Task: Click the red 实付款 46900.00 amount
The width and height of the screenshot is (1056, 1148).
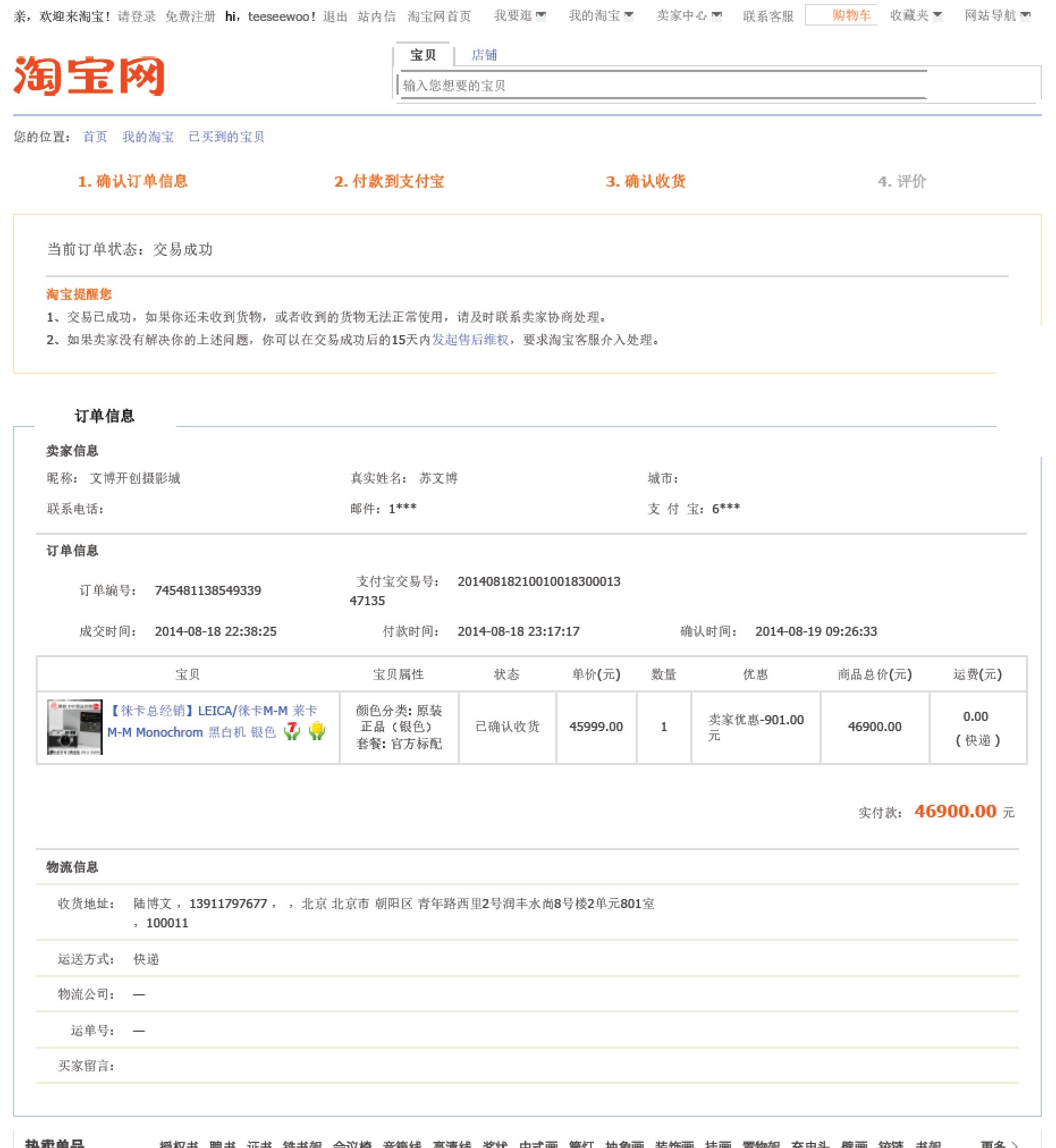Action: pyautogui.click(x=955, y=812)
